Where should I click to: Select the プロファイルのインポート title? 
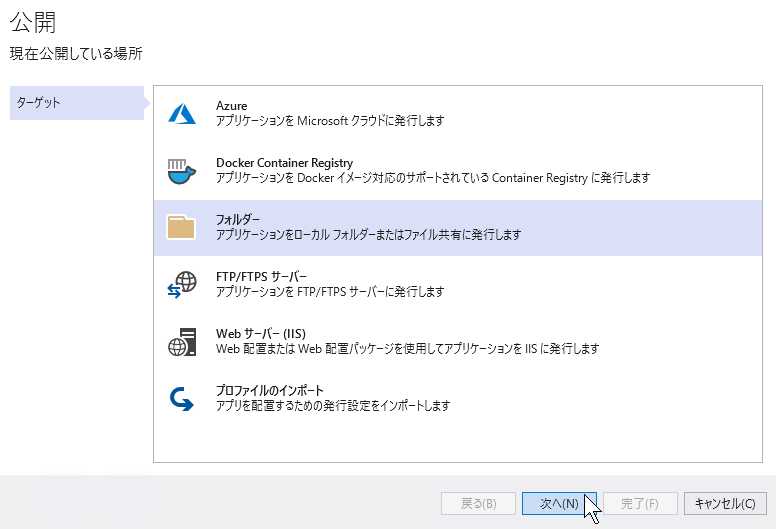point(270,390)
